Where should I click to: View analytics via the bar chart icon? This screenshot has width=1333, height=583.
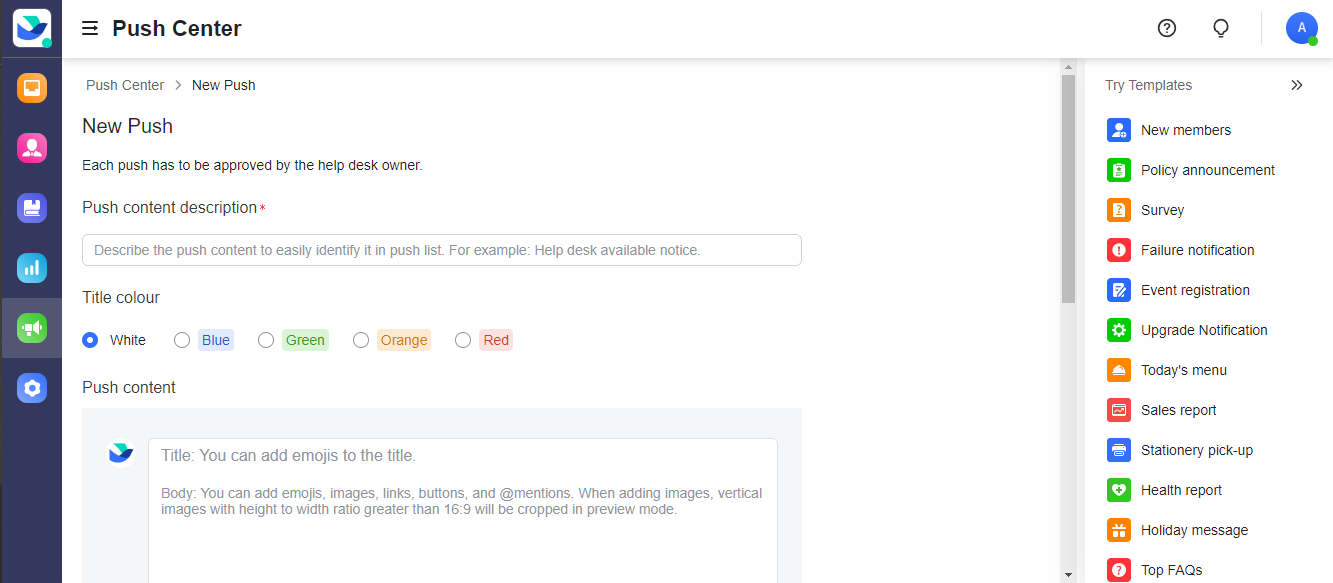pos(31,267)
